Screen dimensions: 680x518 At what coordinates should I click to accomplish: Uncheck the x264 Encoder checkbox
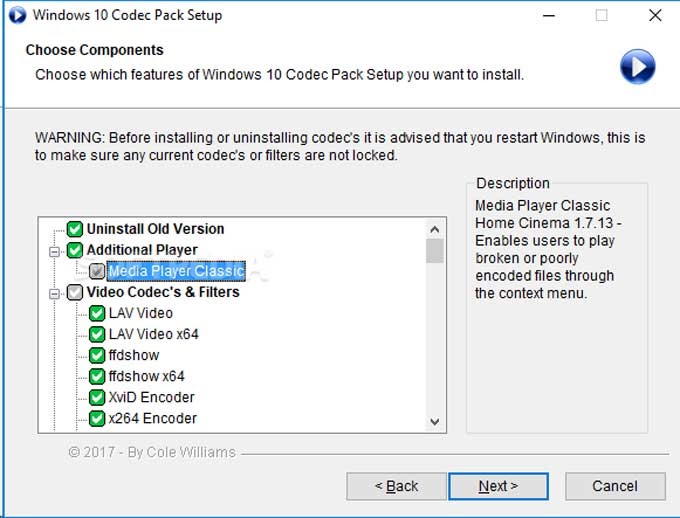coord(97,419)
